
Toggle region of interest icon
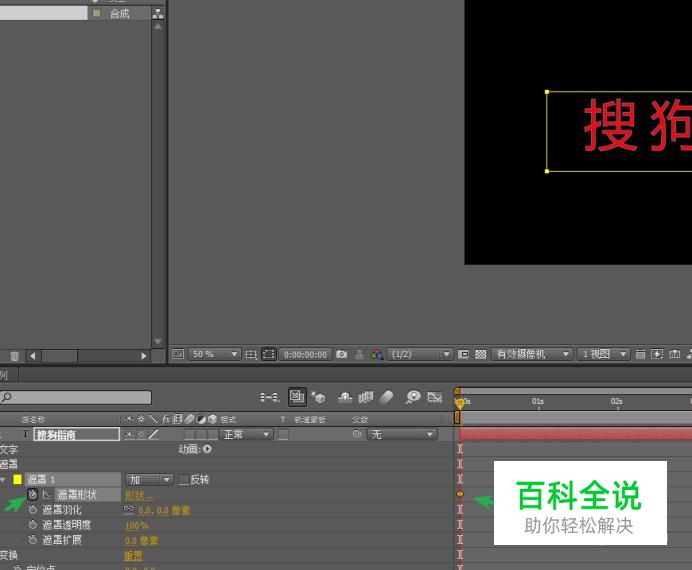463,354
